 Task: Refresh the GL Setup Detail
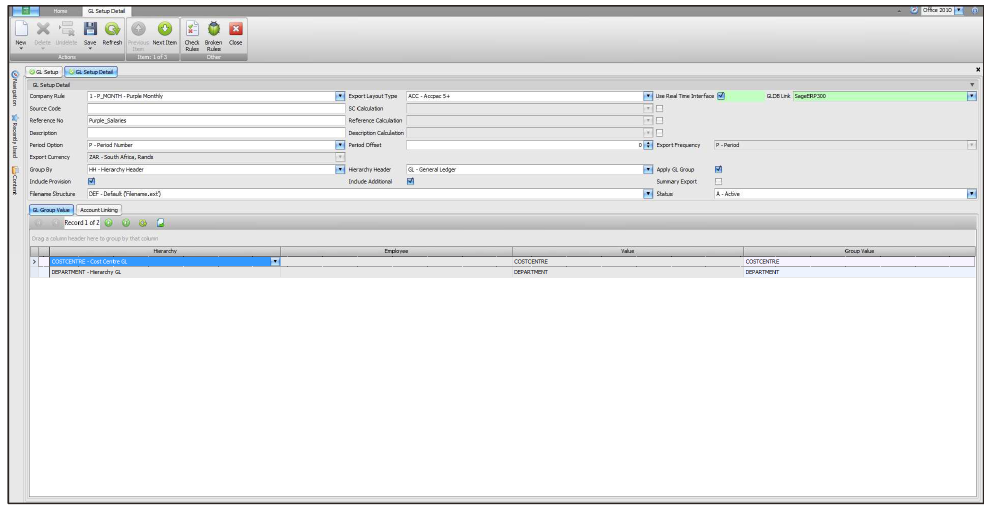[x=112, y=28]
